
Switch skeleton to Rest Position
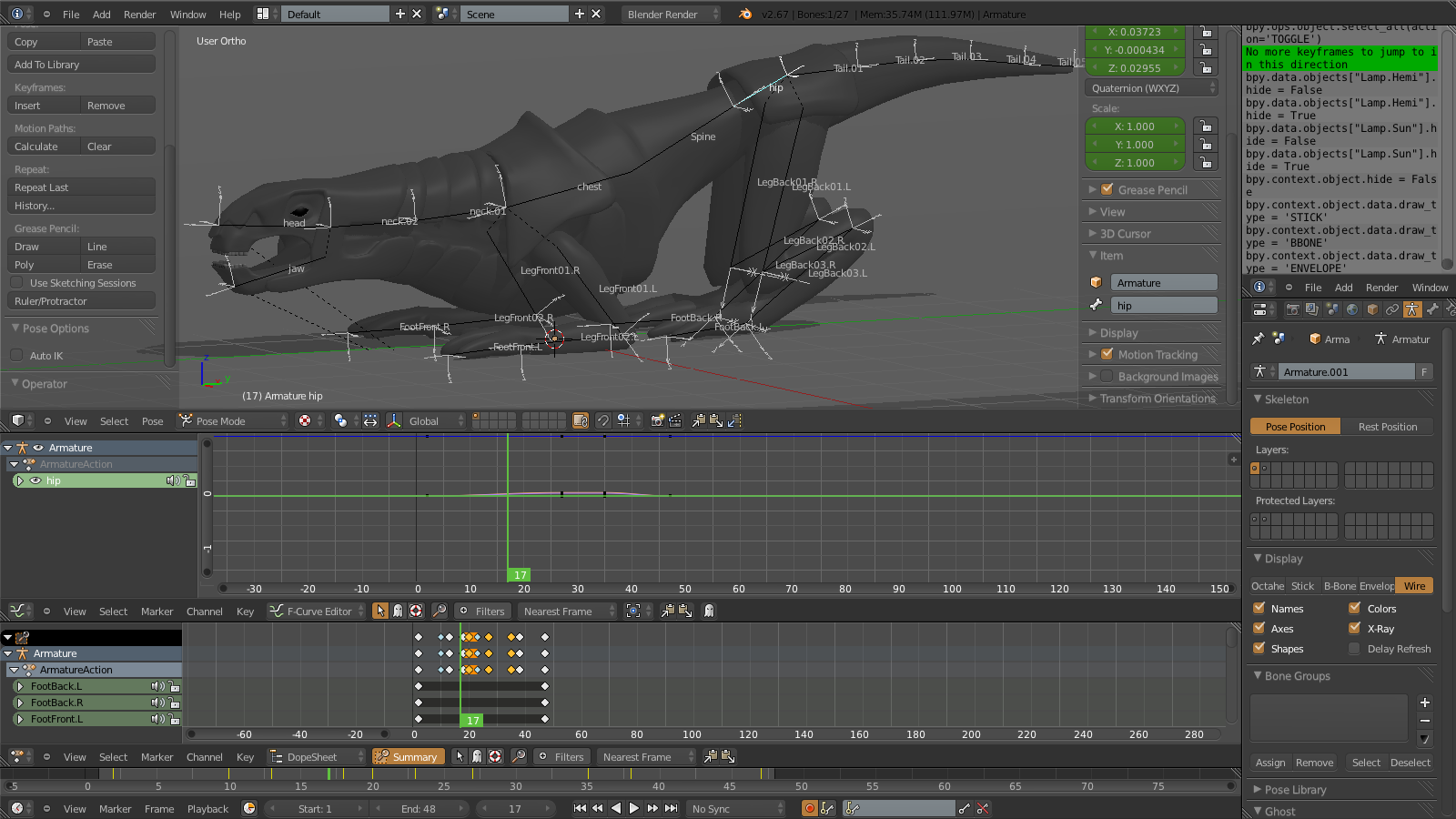point(1387,427)
